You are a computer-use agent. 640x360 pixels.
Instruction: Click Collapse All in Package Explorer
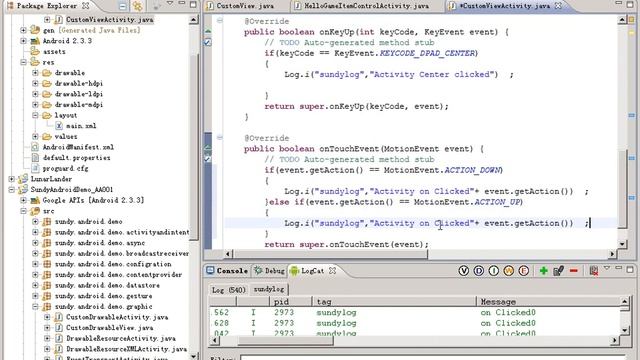pyautogui.click(x=122, y=6)
